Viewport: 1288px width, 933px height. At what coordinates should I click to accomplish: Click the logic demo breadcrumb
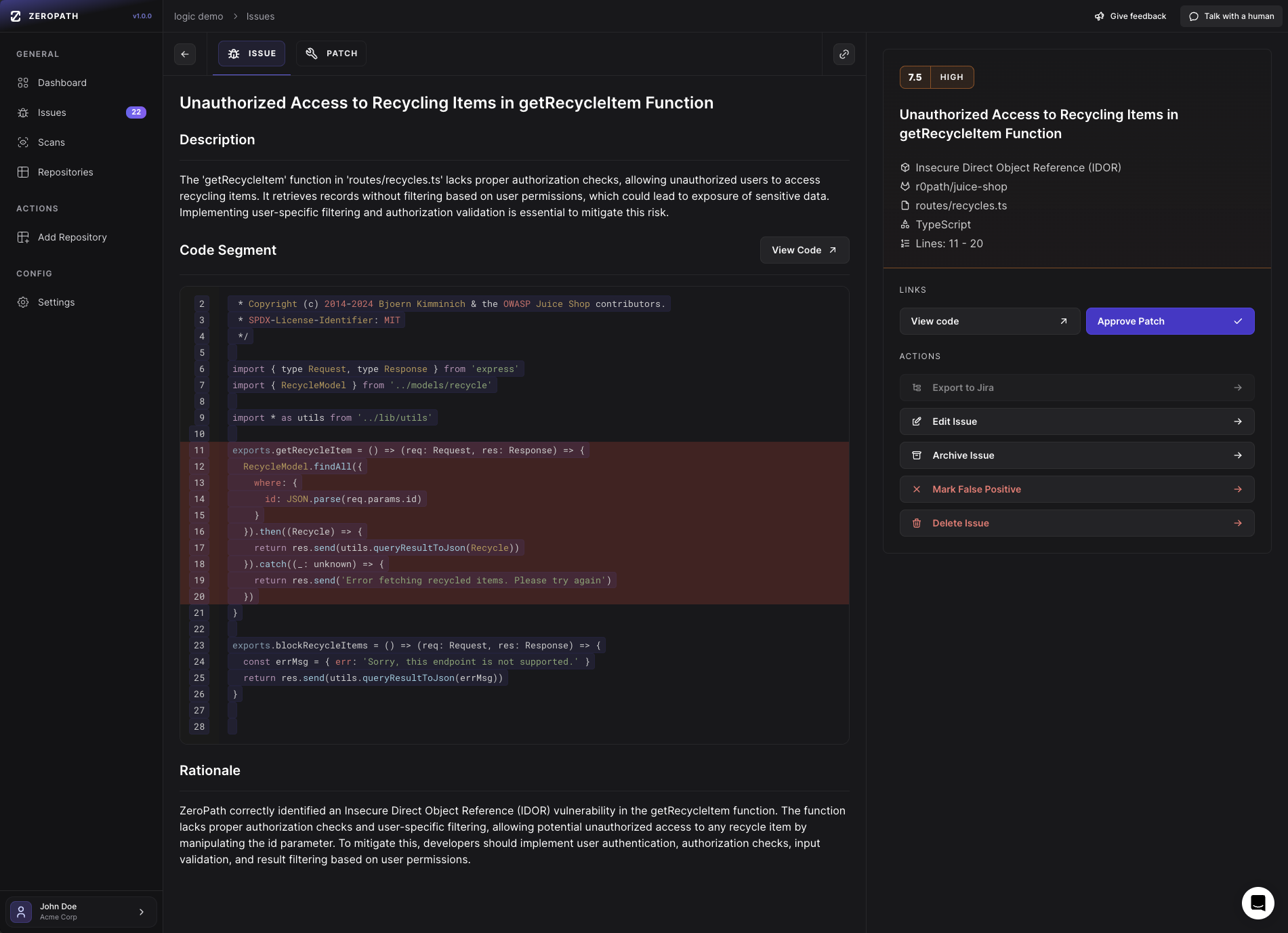199,16
